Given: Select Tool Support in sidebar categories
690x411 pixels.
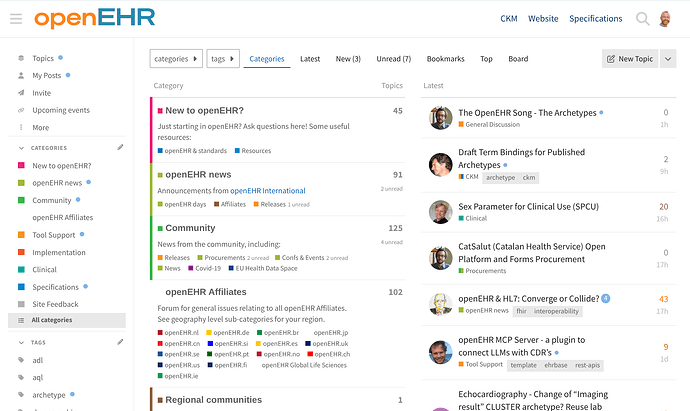Looking at the screenshot, I should click(54, 235).
